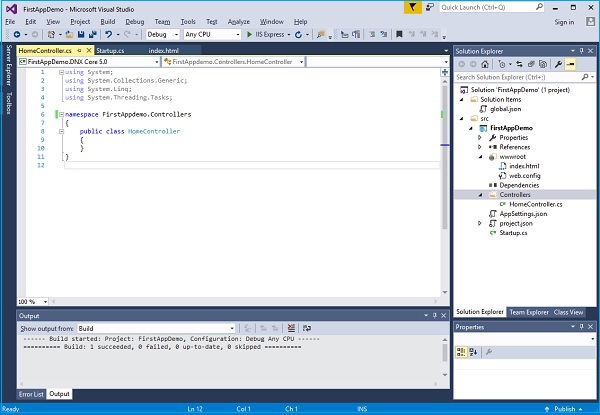Open the editor zoom level 100% control
The height and width of the screenshot is (415, 600).
click(x=28, y=301)
